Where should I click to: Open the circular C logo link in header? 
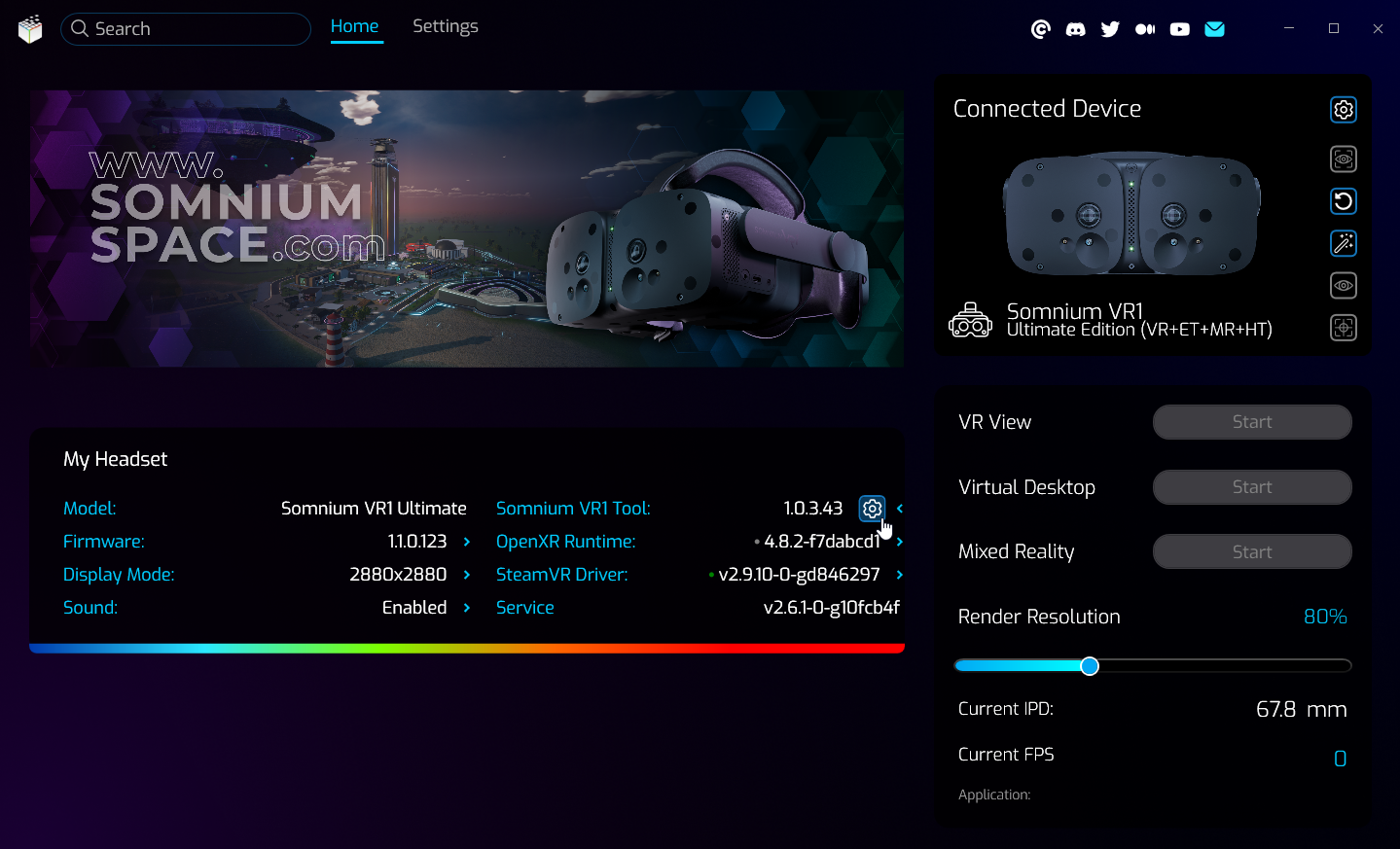[1041, 29]
